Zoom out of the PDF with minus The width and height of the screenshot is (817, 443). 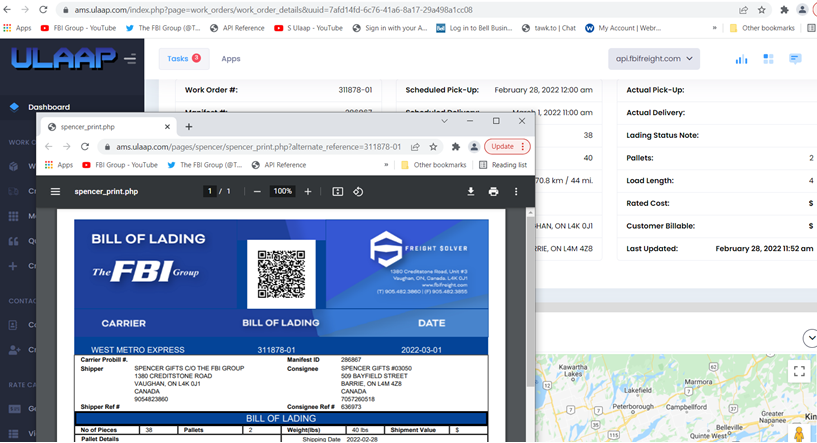257,191
